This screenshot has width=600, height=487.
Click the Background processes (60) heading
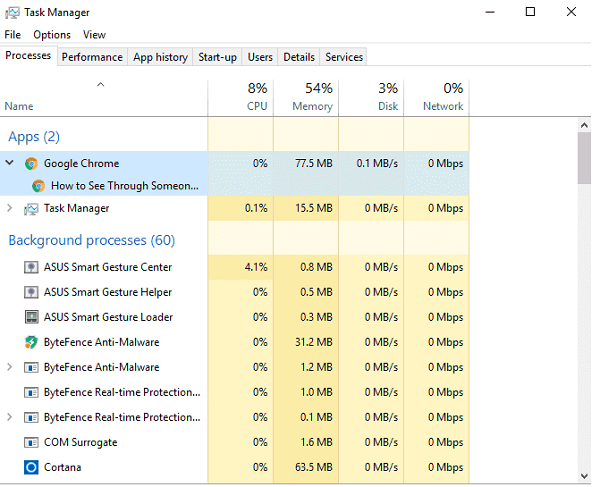click(92, 240)
